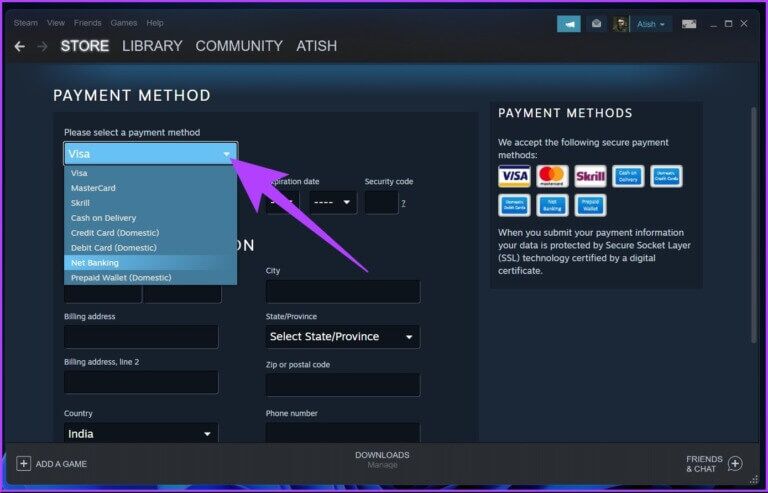
Task: Open the Help menu
Action: click(155, 23)
